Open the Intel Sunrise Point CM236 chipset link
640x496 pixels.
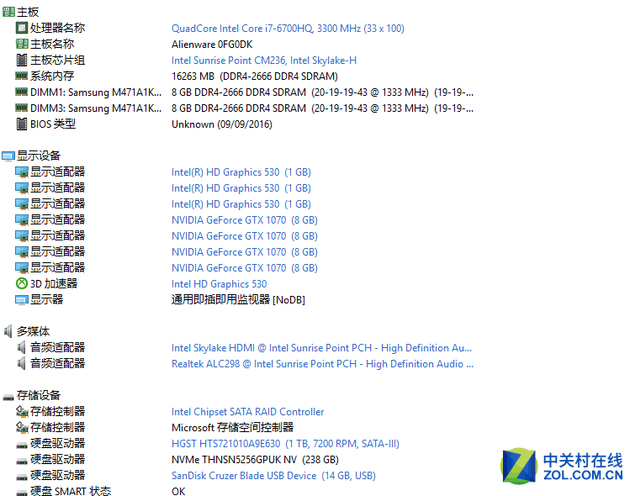pos(264,60)
